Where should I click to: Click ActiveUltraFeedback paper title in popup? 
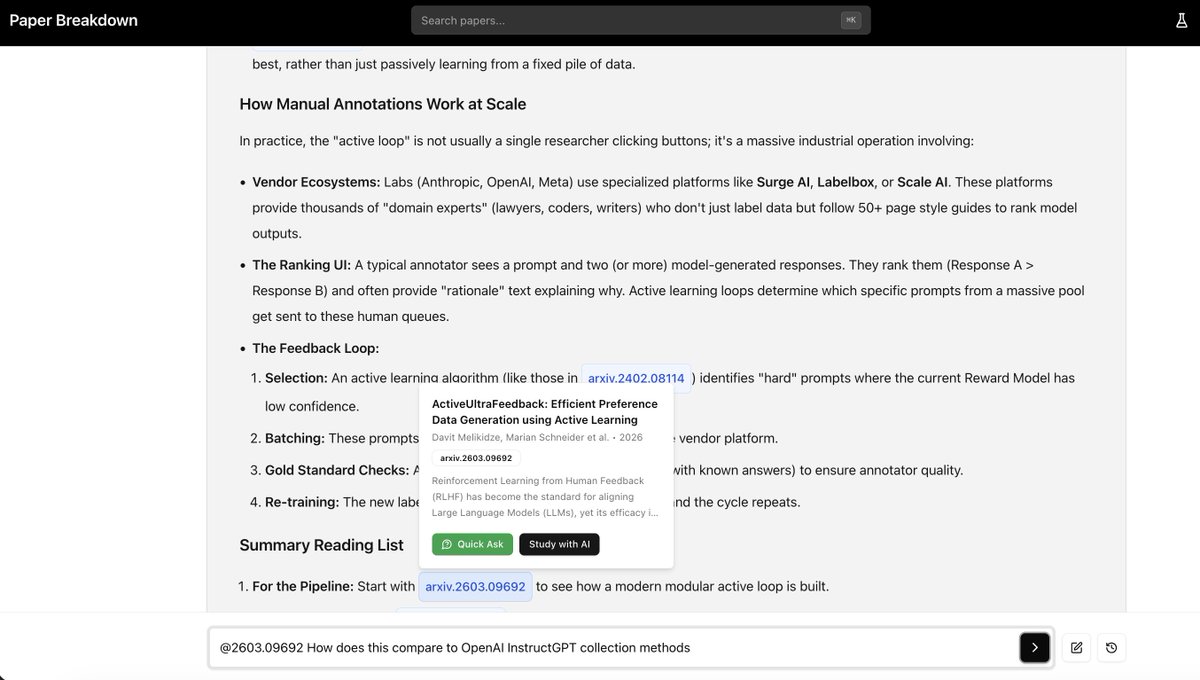point(545,412)
